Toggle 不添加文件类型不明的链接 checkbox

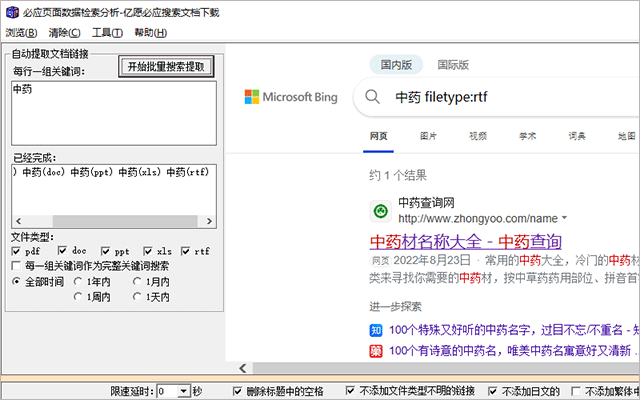(350, 391)
